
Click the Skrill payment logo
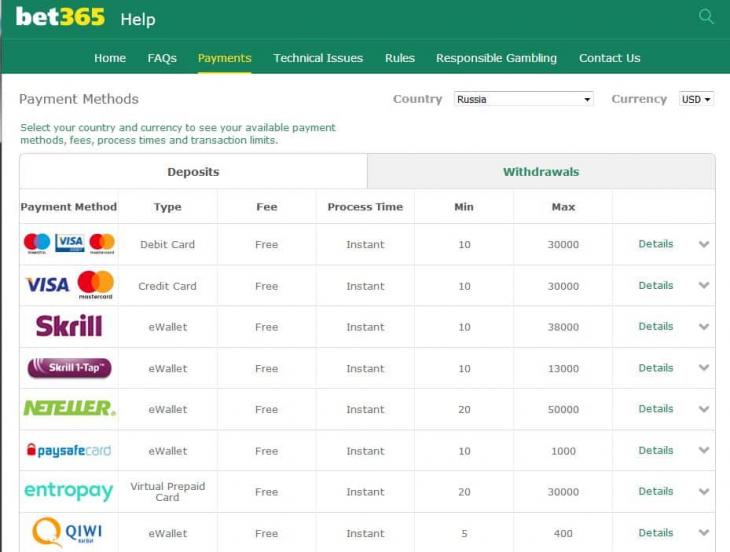[69, 326]
